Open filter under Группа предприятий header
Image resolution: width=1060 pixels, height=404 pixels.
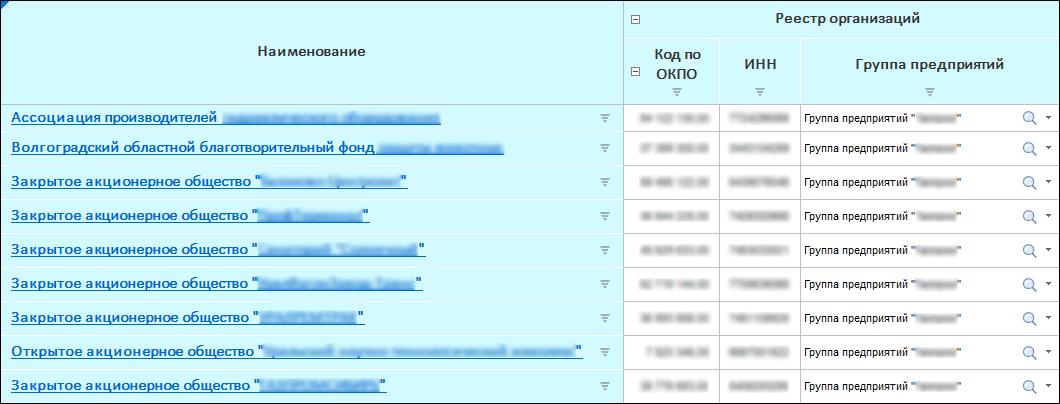click(x=929, y=93)
